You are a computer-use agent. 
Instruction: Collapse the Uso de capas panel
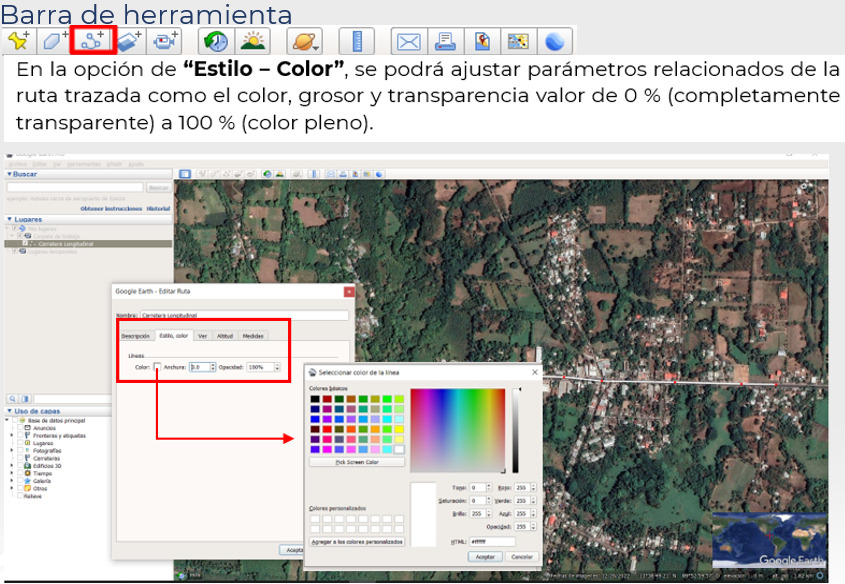10,411
